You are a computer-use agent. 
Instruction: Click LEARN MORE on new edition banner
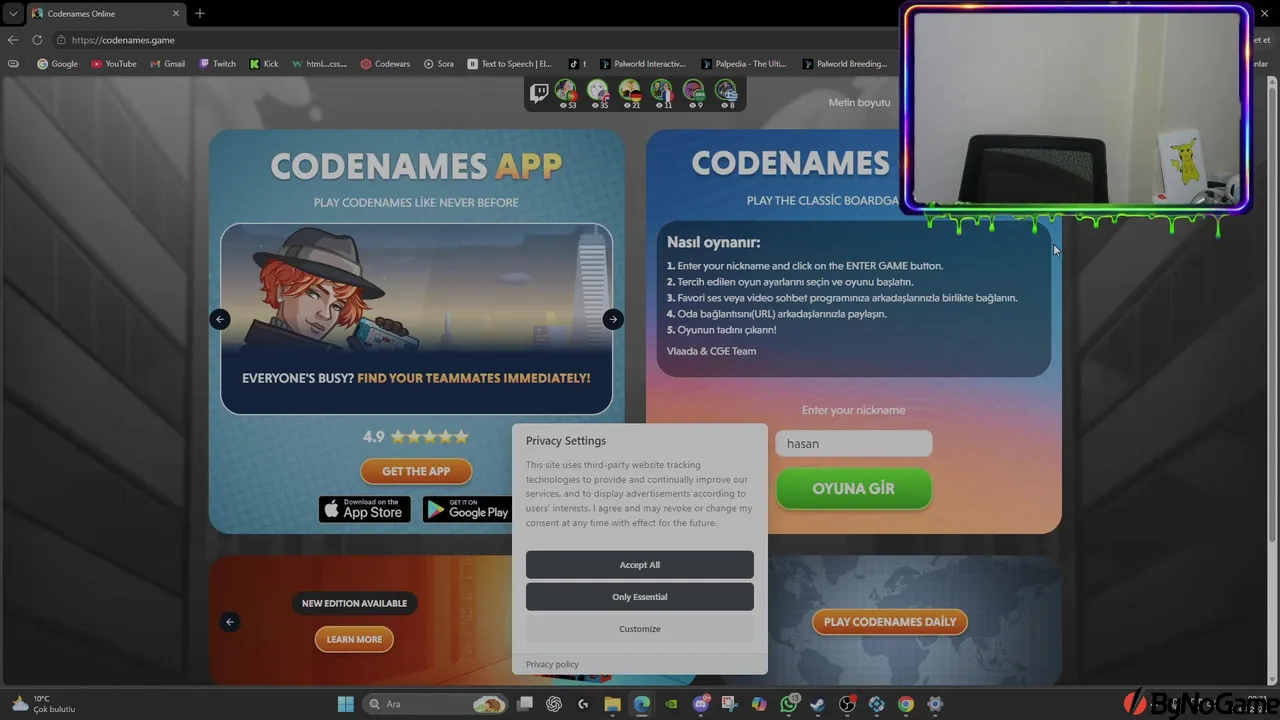point(354,639)
